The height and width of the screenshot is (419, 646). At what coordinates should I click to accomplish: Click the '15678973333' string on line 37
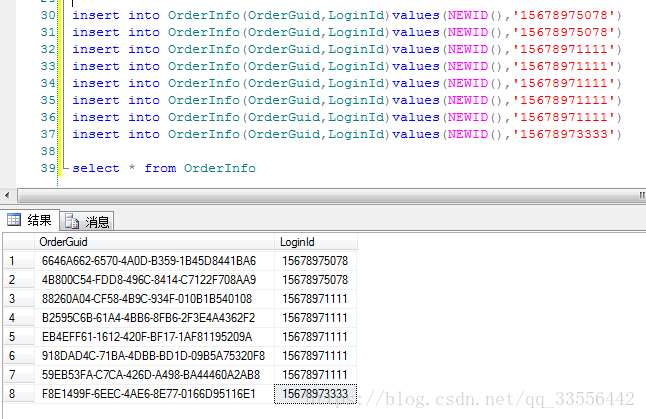tap(564, 134)
